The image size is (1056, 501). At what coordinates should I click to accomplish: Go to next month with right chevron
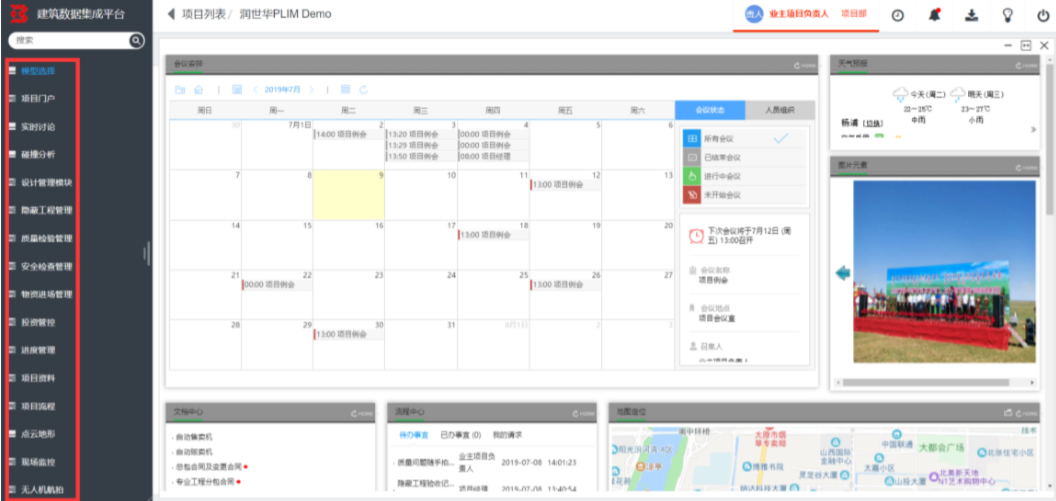(x=311, y=90)
